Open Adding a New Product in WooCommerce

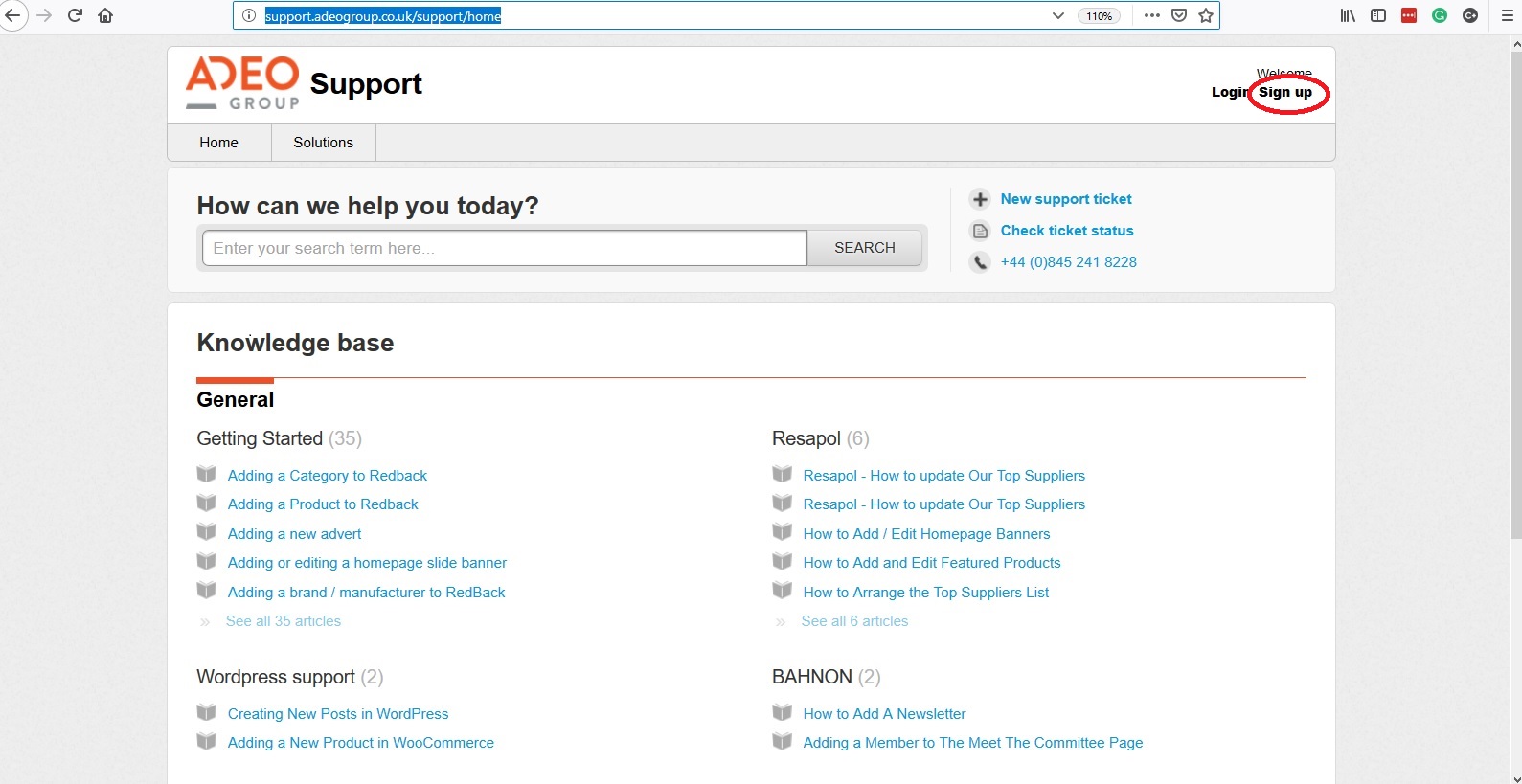click(x=361, y=743)
